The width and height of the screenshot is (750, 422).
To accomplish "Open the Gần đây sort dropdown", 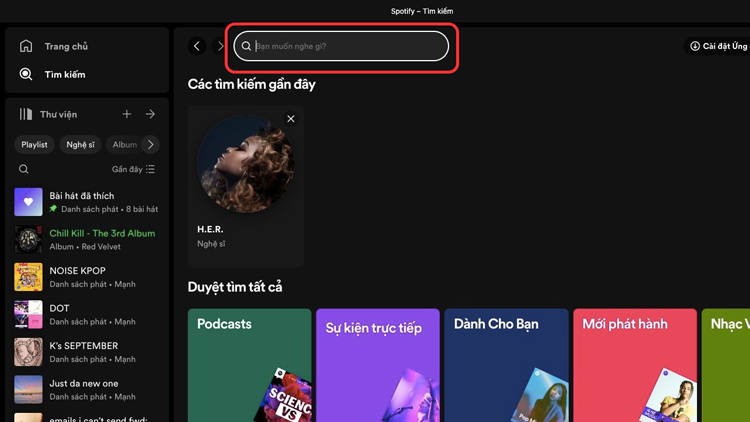I will (x=133, y=169).
